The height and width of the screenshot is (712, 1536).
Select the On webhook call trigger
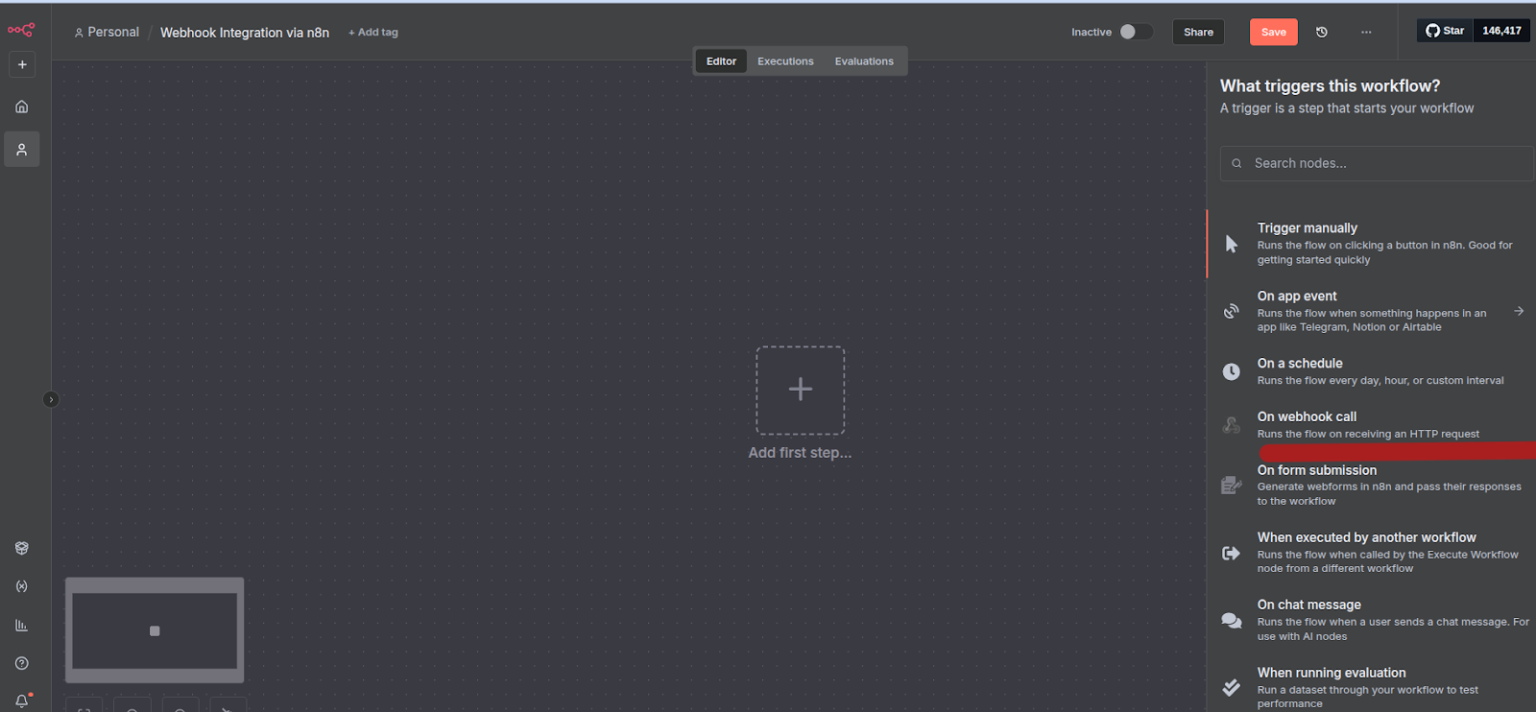tap(1371, 425)
